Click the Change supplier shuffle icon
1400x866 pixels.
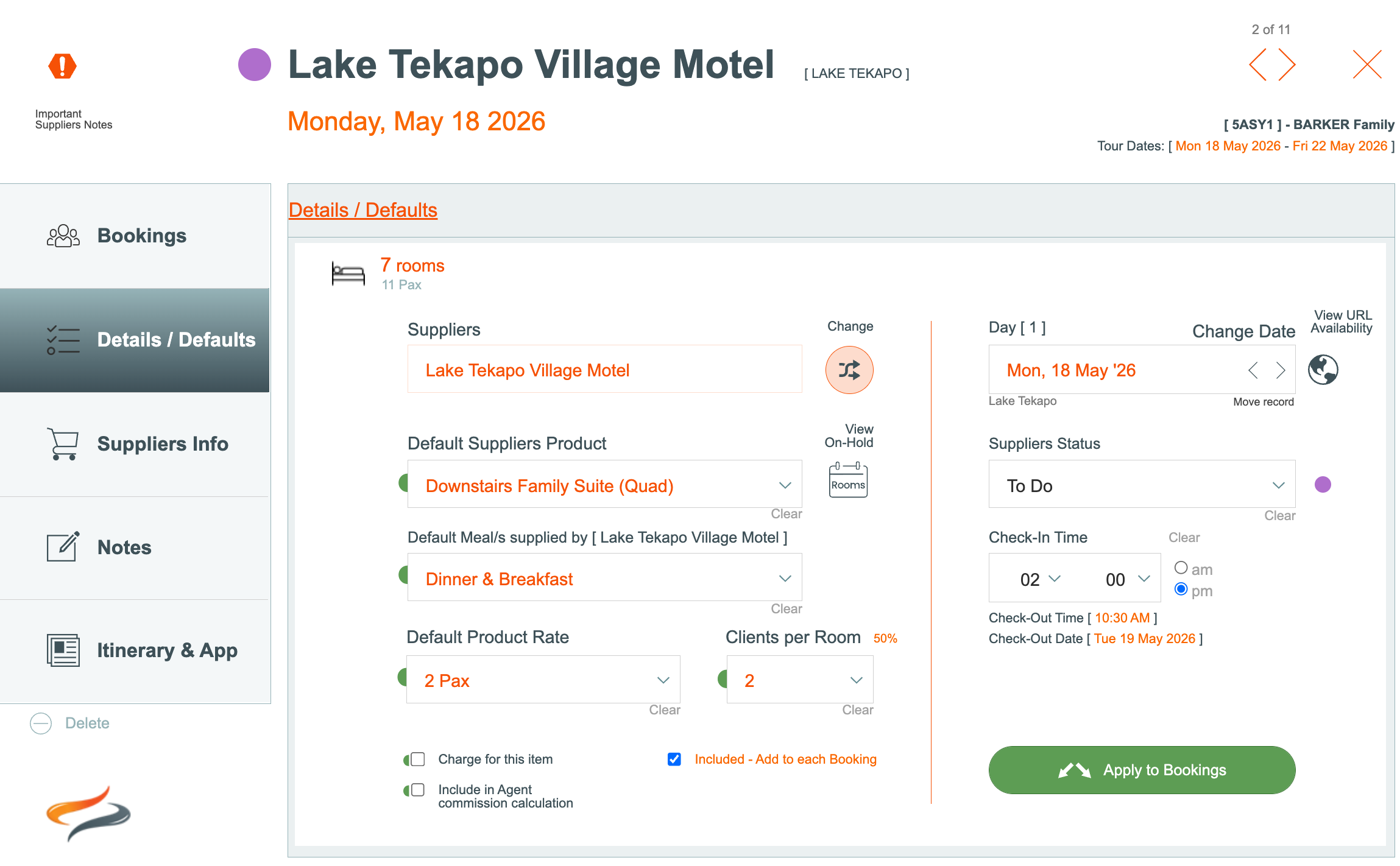(849, 370)
